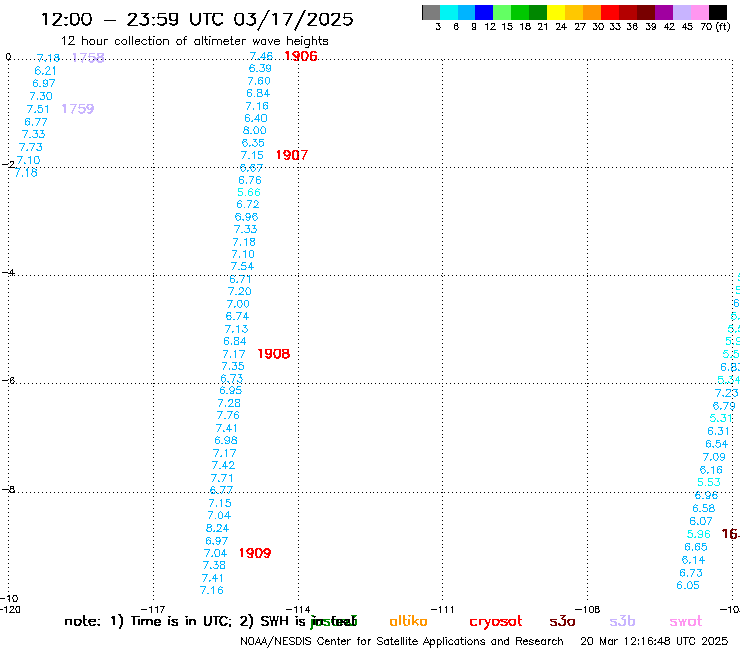Image resolution: width=740 pixels, height=650 pixels.
Task: Select the 7.60 wave height reading
Action: click(259, 81)
